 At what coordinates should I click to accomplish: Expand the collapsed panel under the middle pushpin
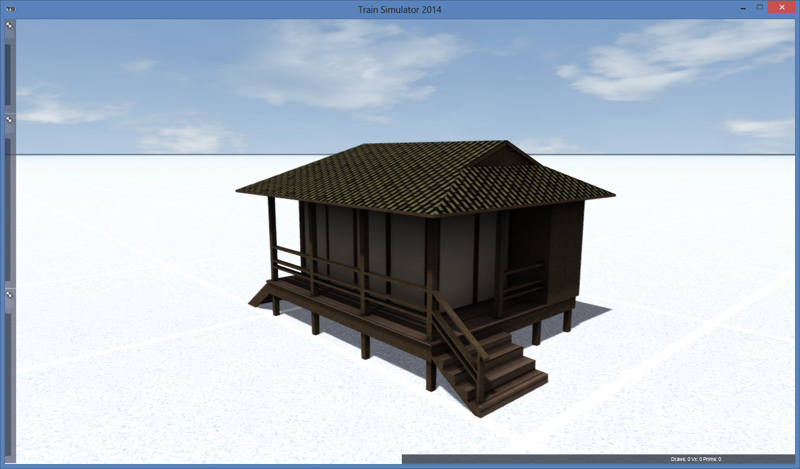(x=8, y=210)
